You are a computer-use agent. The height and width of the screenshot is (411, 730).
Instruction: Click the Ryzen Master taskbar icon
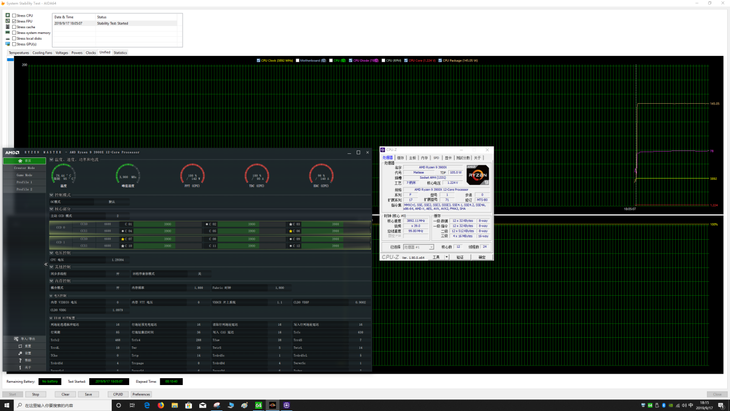[272, 405]
